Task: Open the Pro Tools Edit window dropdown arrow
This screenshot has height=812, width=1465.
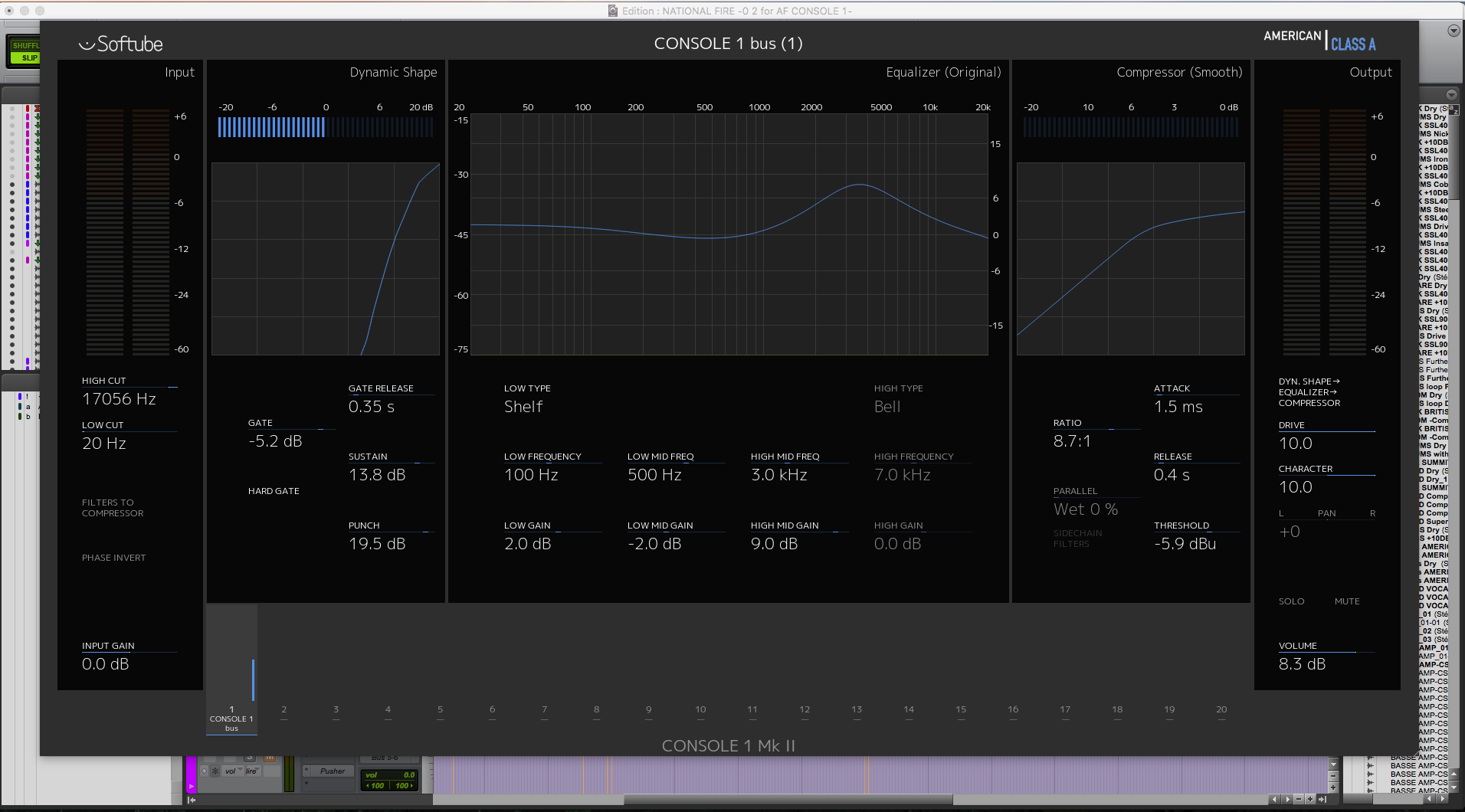Action: (x=1453, y=31)
